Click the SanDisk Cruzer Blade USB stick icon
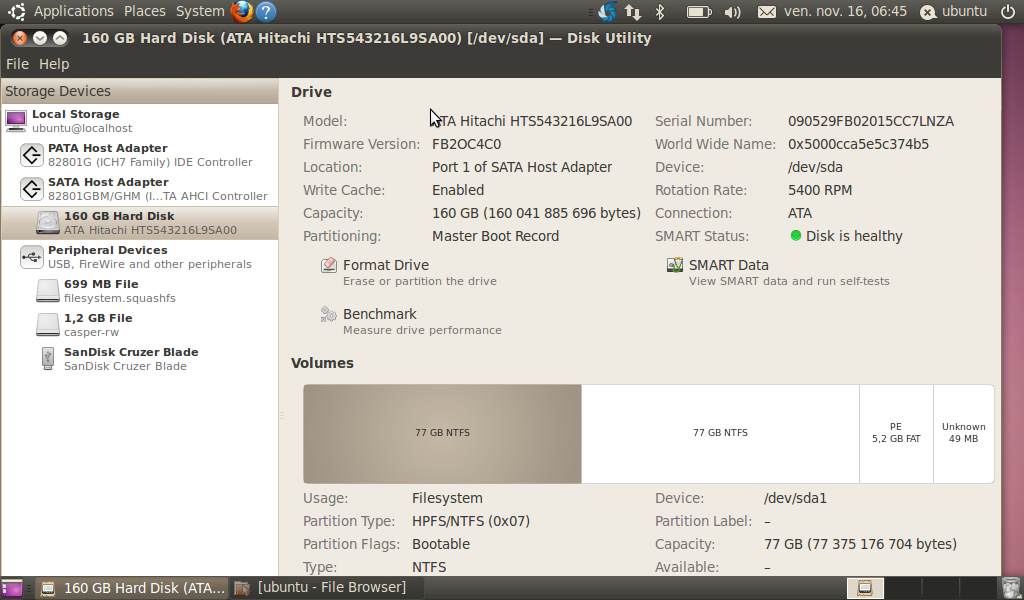Screen dimensions: 1024x600 coord(47,358)
